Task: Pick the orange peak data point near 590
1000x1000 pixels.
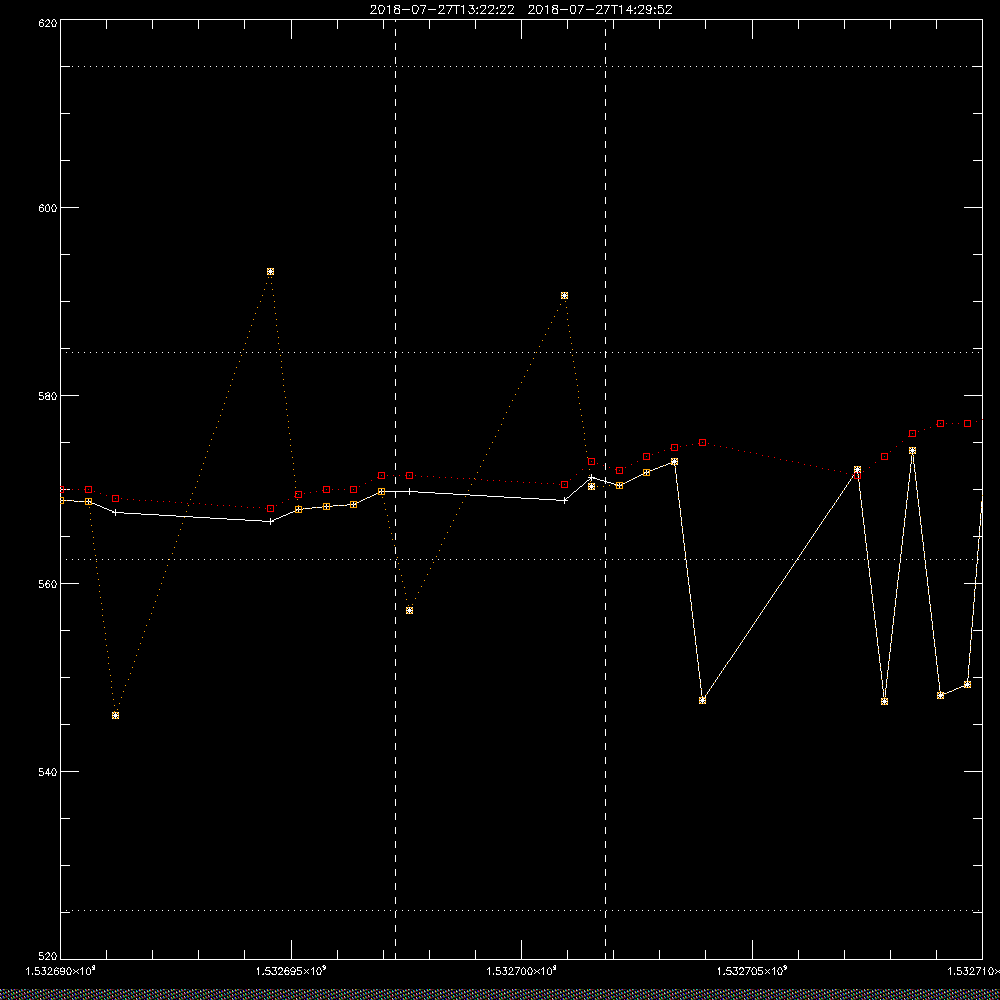Action: (x=564, y=296)
